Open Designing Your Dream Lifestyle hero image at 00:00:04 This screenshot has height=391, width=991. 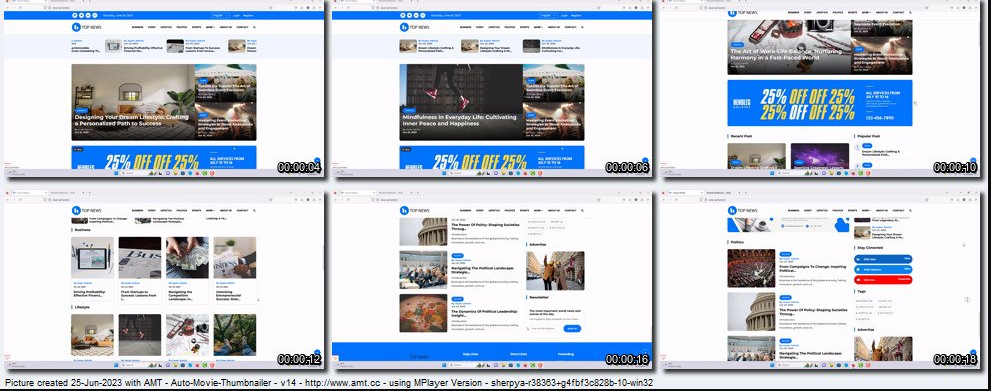pos(133,102)
